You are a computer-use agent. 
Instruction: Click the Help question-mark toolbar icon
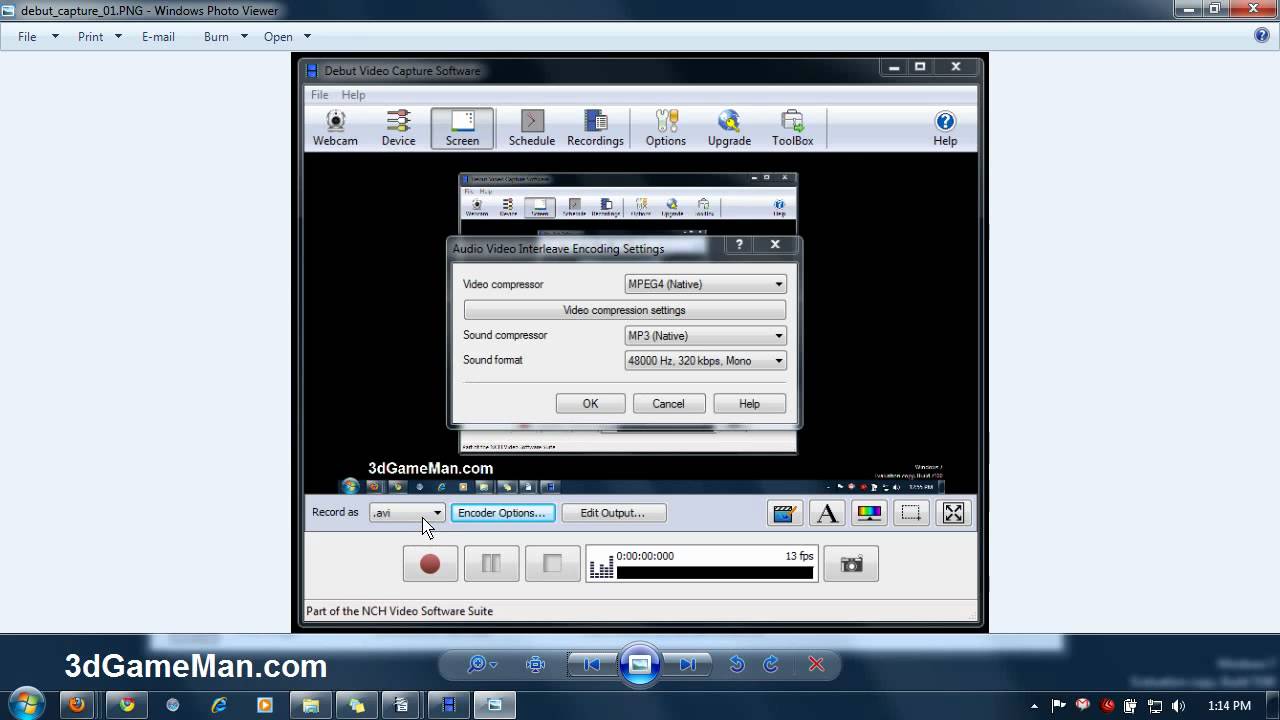(x=945, y=129)
